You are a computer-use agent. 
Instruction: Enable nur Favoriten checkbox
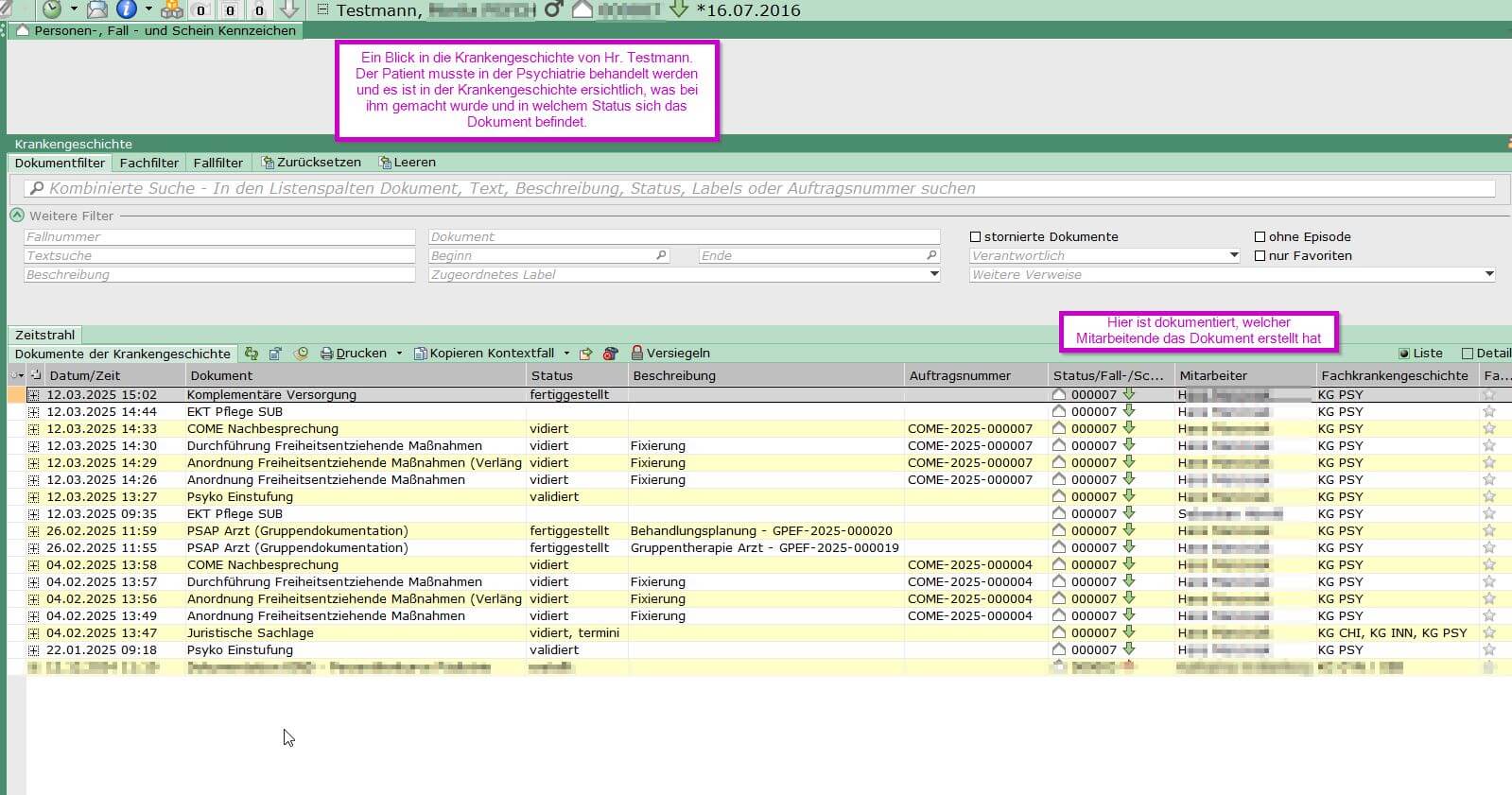point(1260,255)
